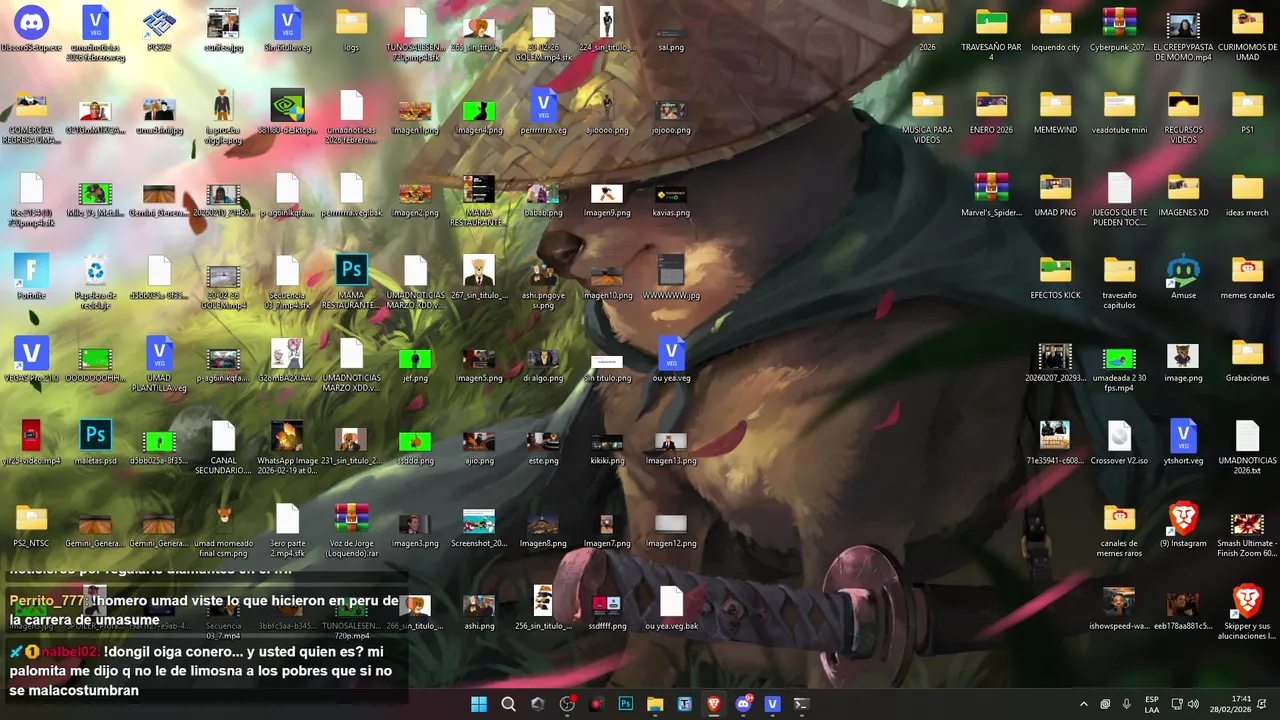Click the microphone tray icon

[1127, 704]
